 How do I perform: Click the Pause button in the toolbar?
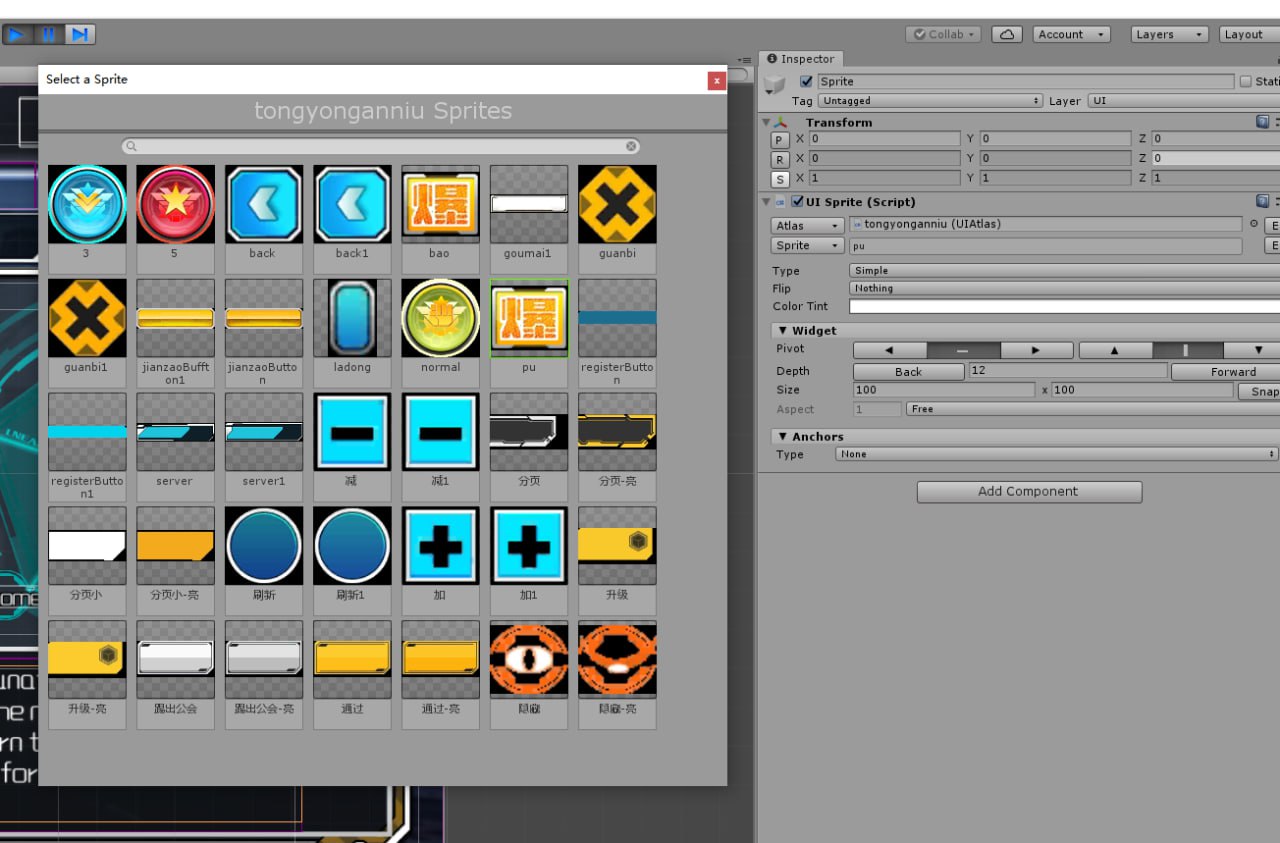tap(48, 34)
